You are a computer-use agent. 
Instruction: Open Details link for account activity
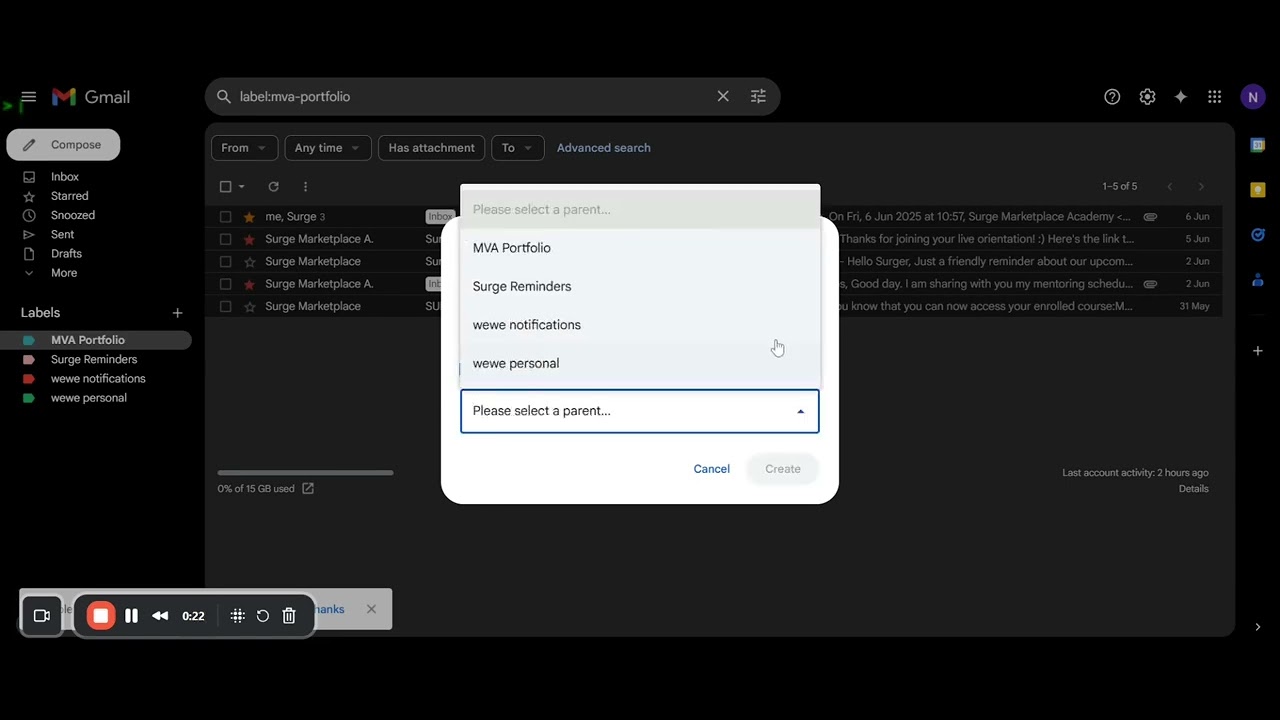tap(1193, 489)
